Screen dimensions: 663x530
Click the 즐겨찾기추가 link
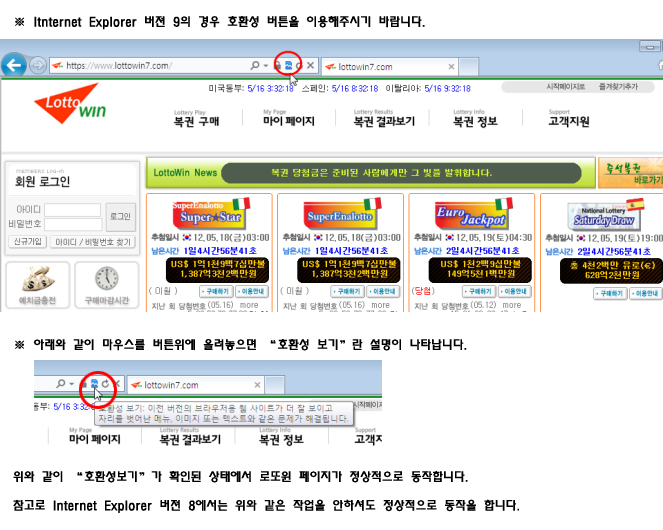[x=618, y=87]
